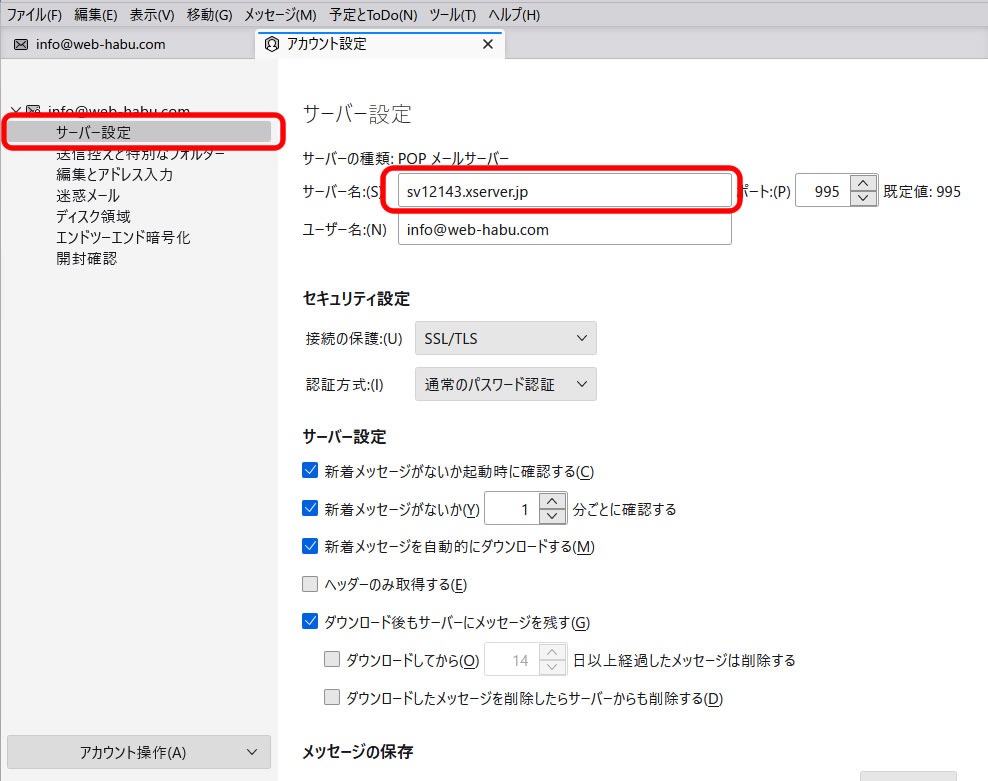Expand the アカウント操作 dropdown button

click(138, 753)
